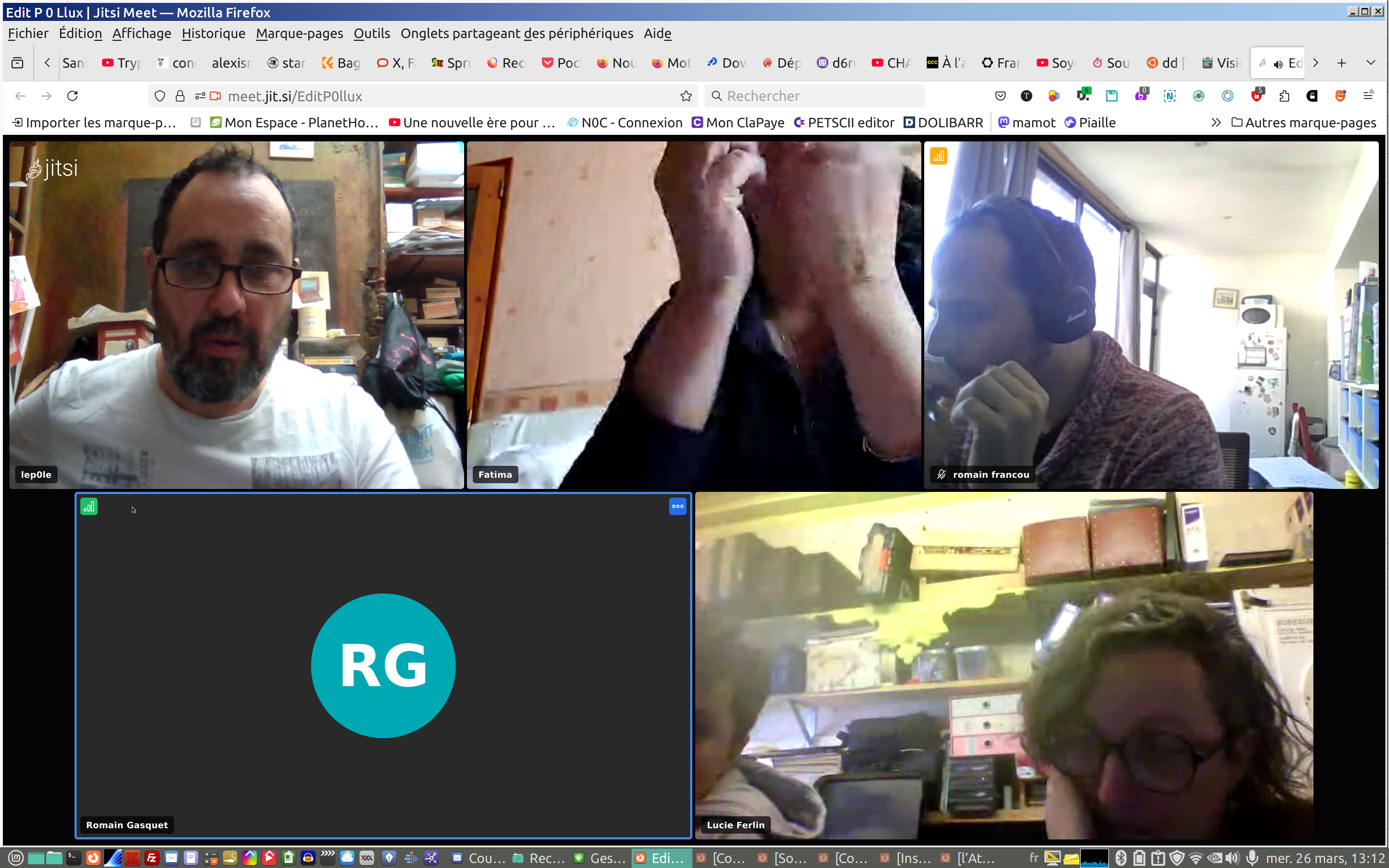1389x868 pixels.
Task: Click the camera sharing indicator in address bar
Action: coord(215,96)
